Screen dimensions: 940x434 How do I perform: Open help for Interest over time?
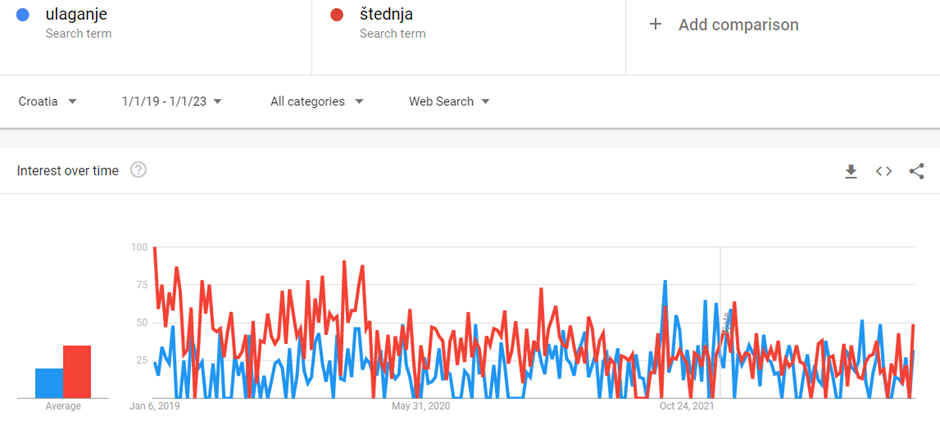[x=138, y=170]
